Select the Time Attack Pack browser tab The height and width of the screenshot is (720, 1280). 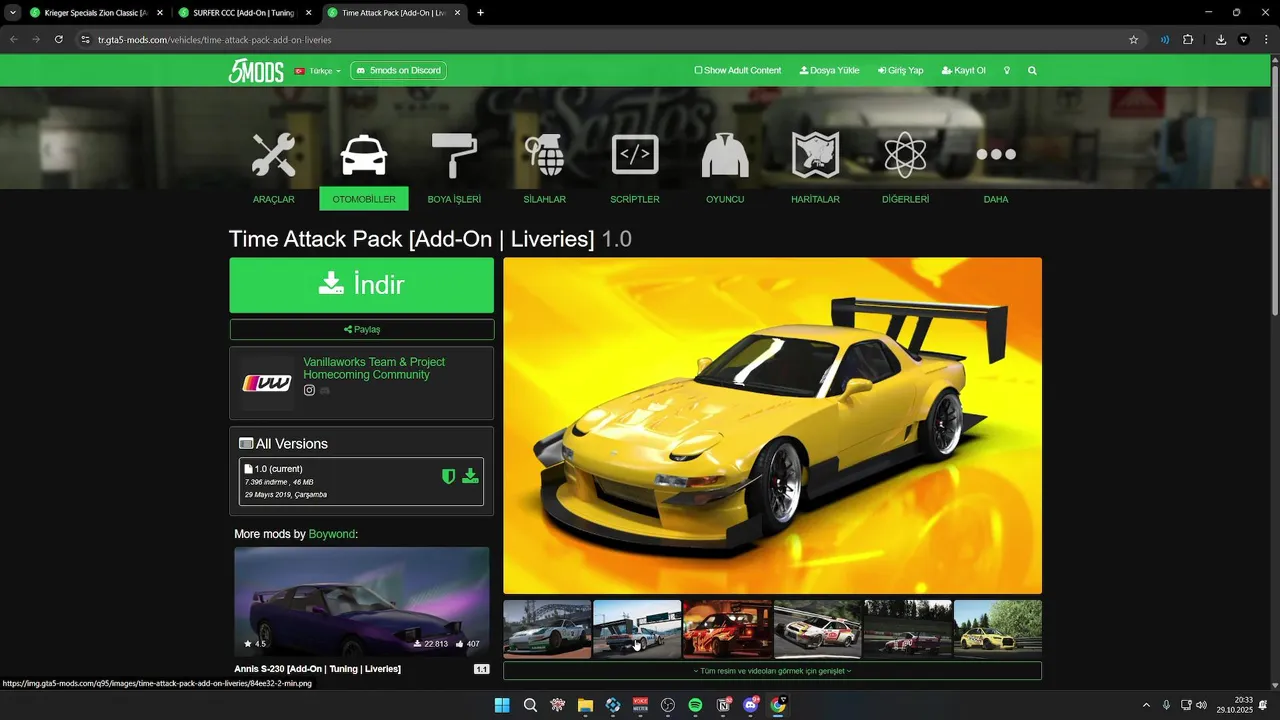(394, 13)
